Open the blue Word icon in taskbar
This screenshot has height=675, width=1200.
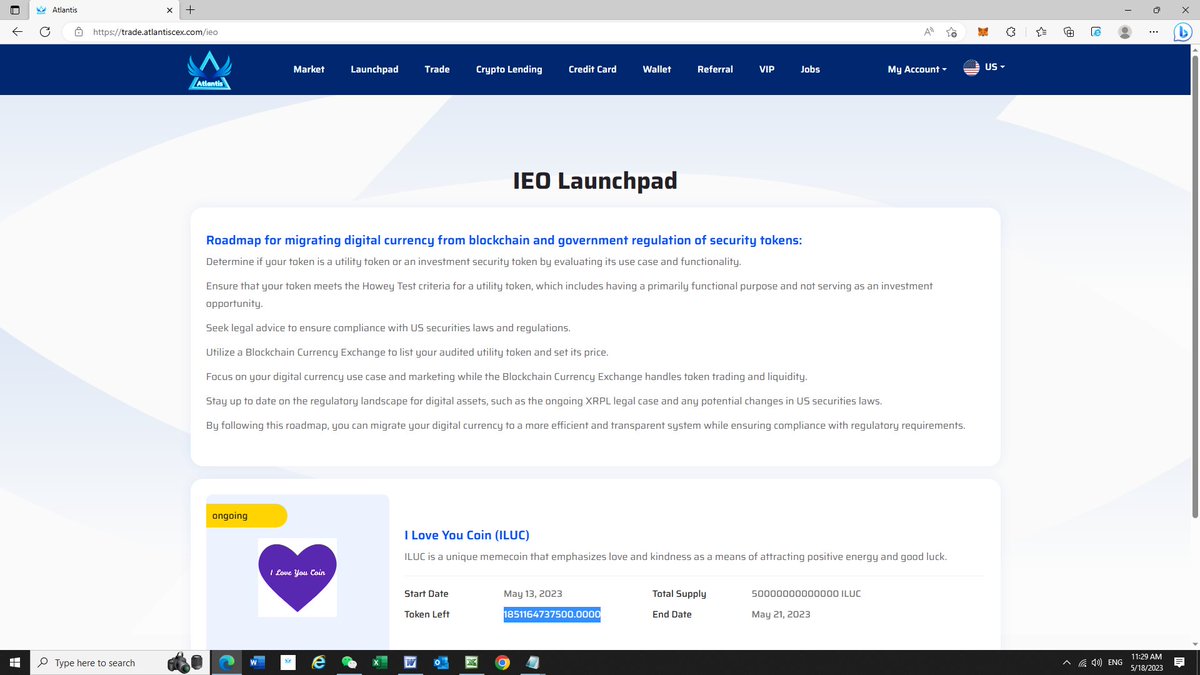tap(256, 662)
